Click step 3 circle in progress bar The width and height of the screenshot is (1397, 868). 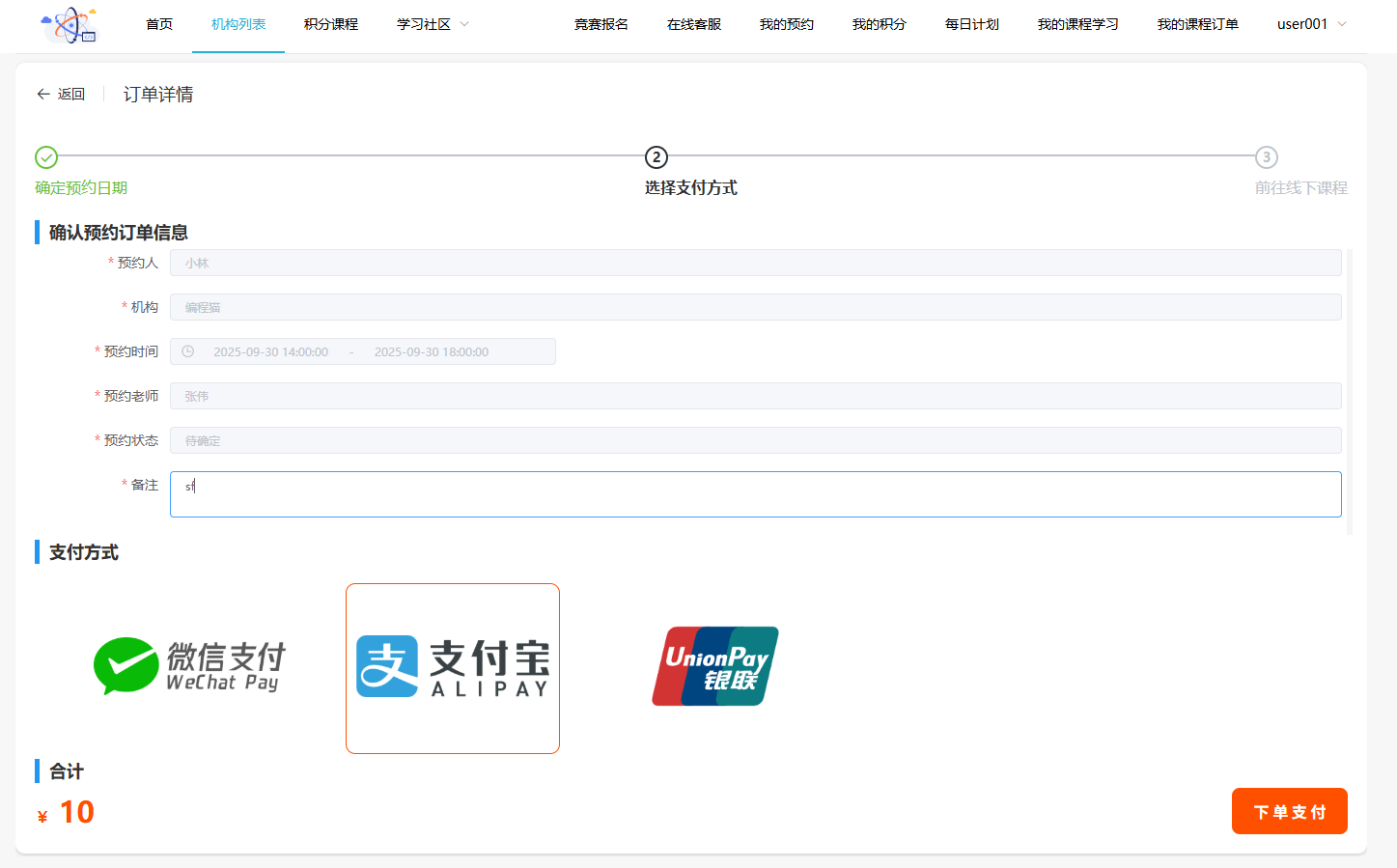tap(1267, 157)
